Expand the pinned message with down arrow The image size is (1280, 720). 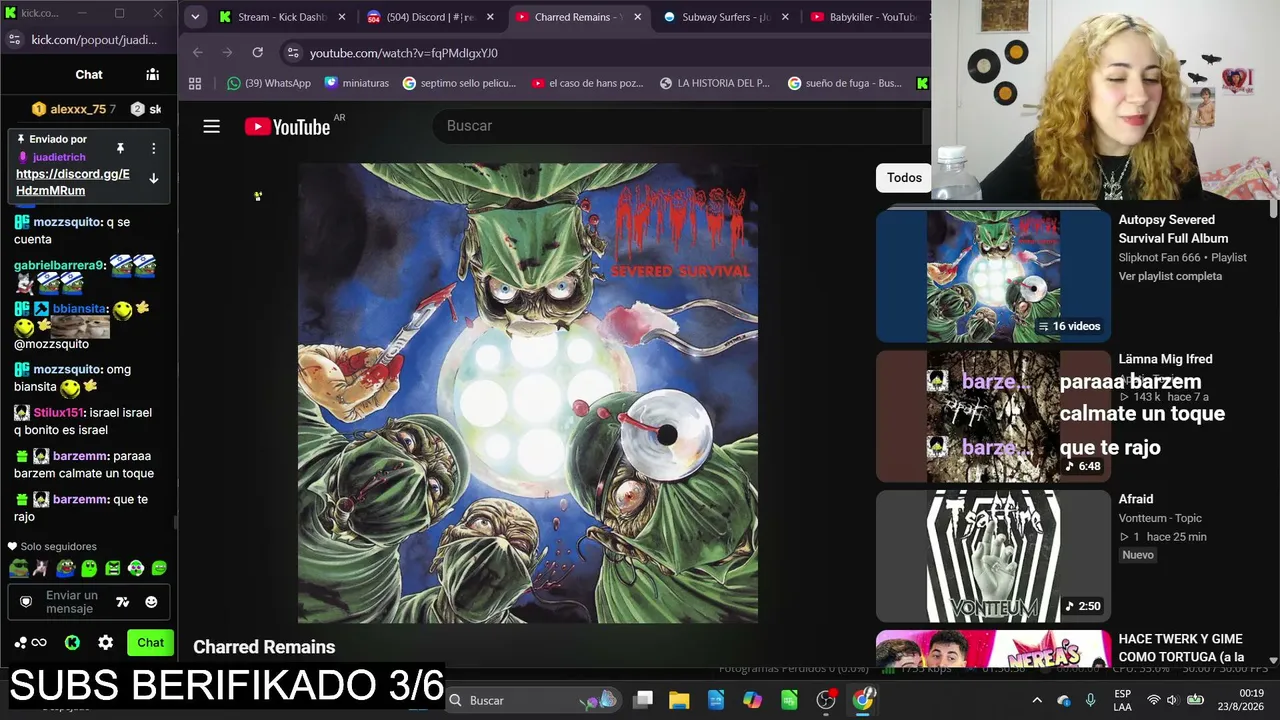pos(153,178)
